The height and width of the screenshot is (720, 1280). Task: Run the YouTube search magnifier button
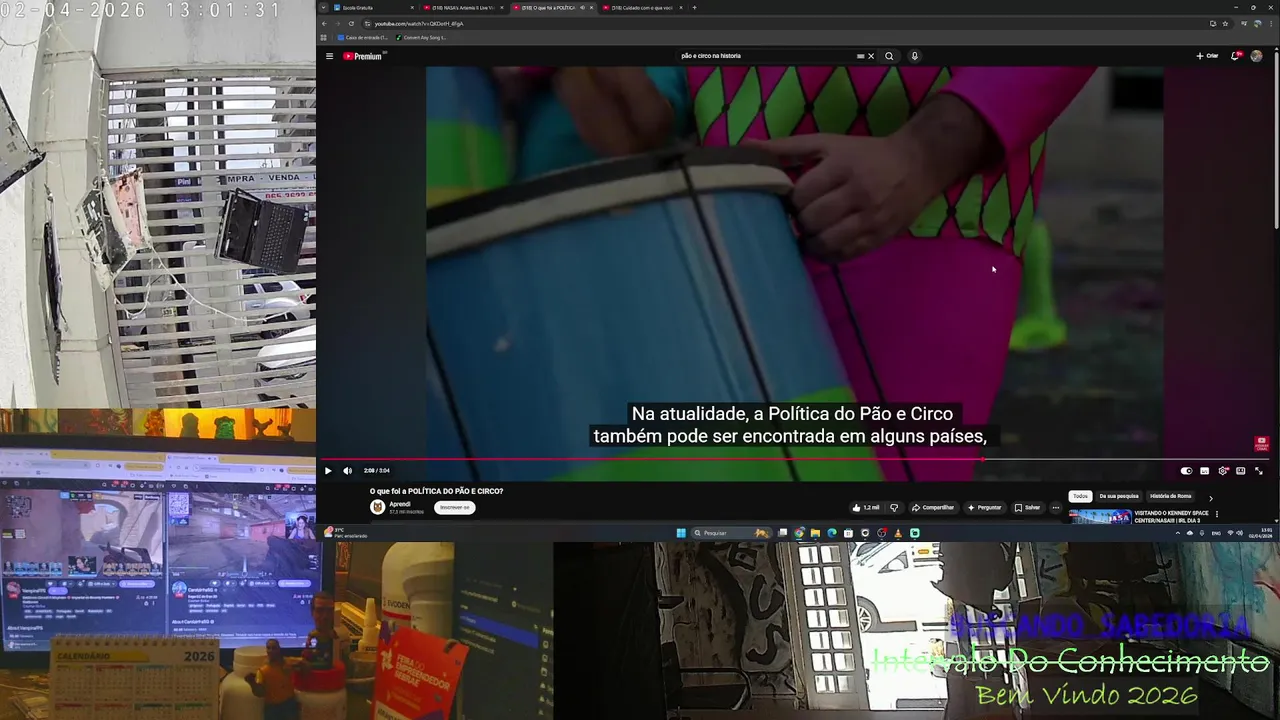[x=889, y=56]
